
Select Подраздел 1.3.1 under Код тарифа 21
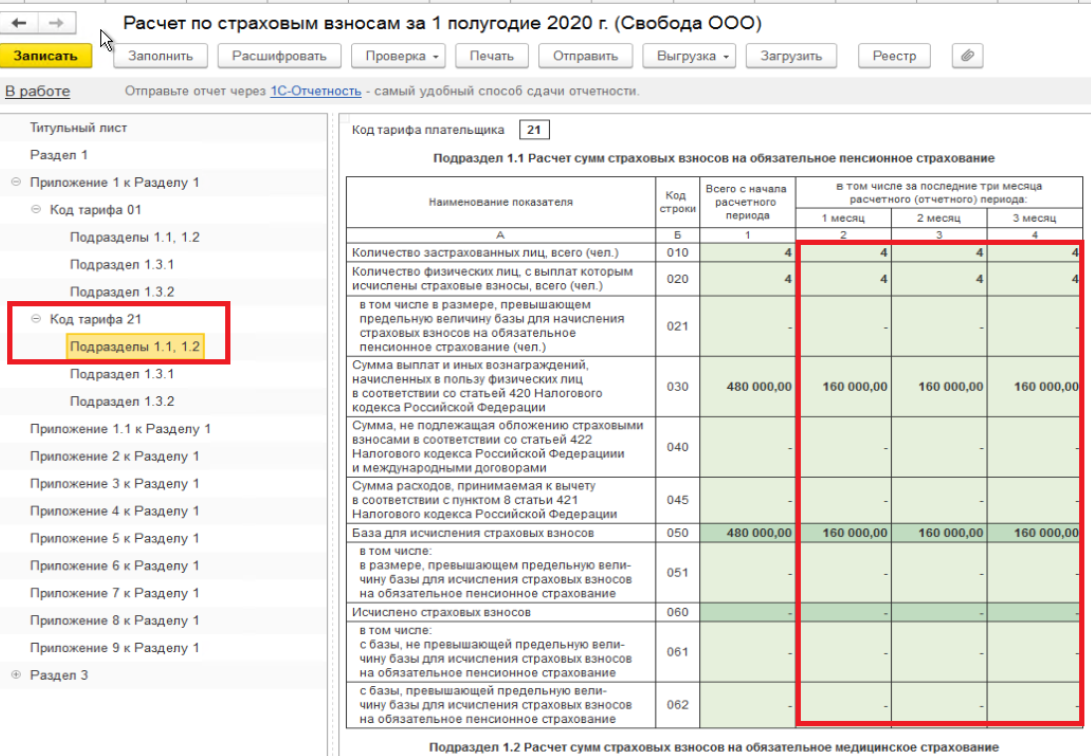coord(122,374)
